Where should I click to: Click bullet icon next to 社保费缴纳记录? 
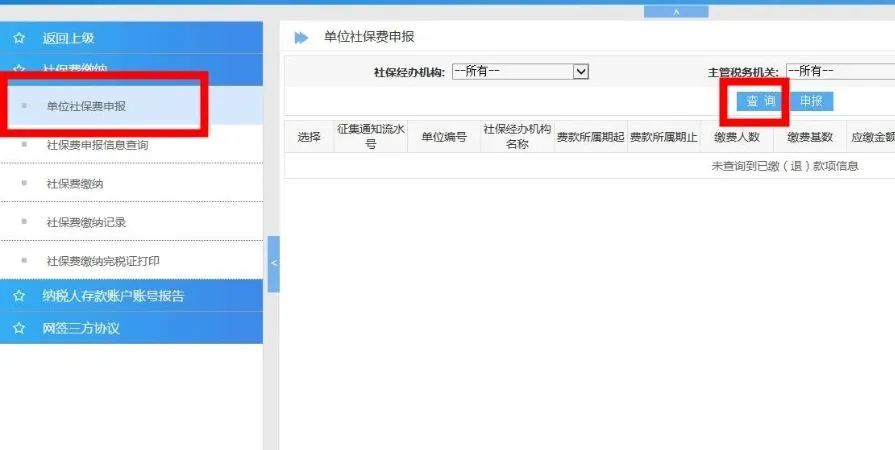click(24, 222)
